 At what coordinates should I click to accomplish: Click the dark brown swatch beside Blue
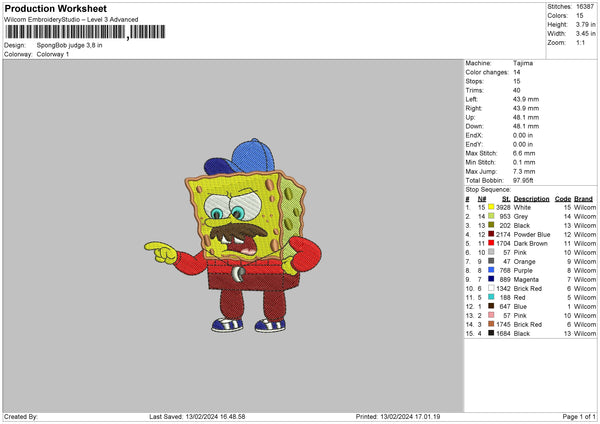[x=491, y=306]
